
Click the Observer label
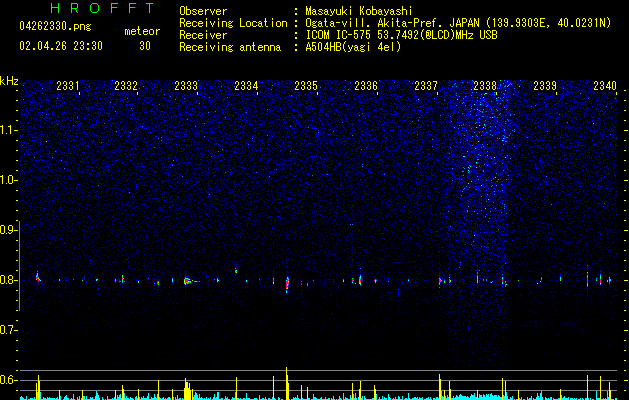pyautogui.click(x=203, y=11)
